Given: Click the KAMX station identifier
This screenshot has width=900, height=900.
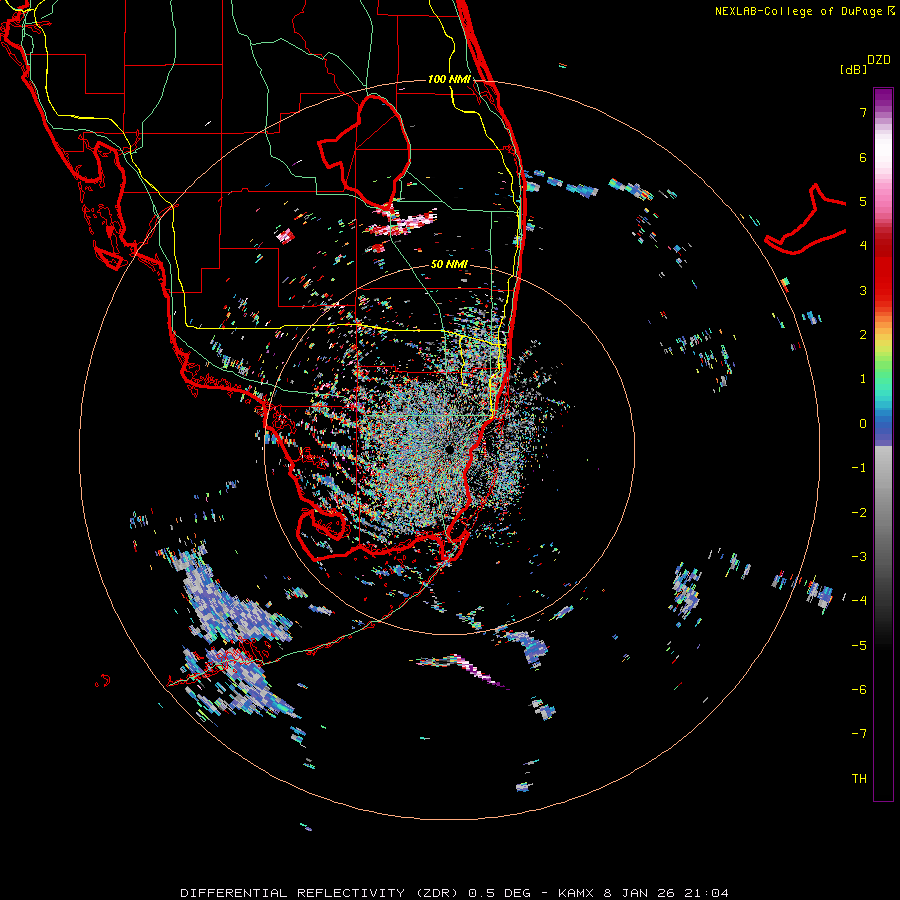Looking at the screenshot, I should (576, 893).
